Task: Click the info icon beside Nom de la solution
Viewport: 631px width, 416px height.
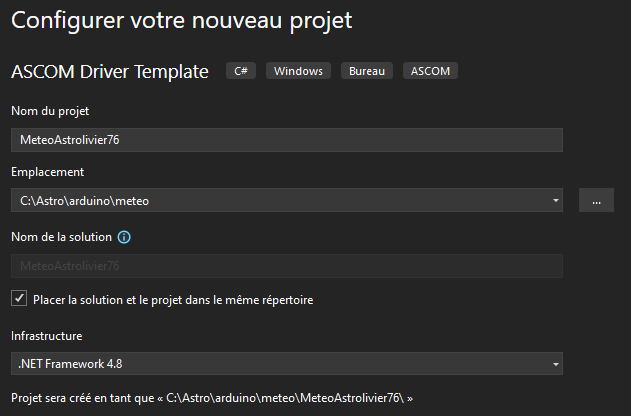Action: tap(124, 238)
